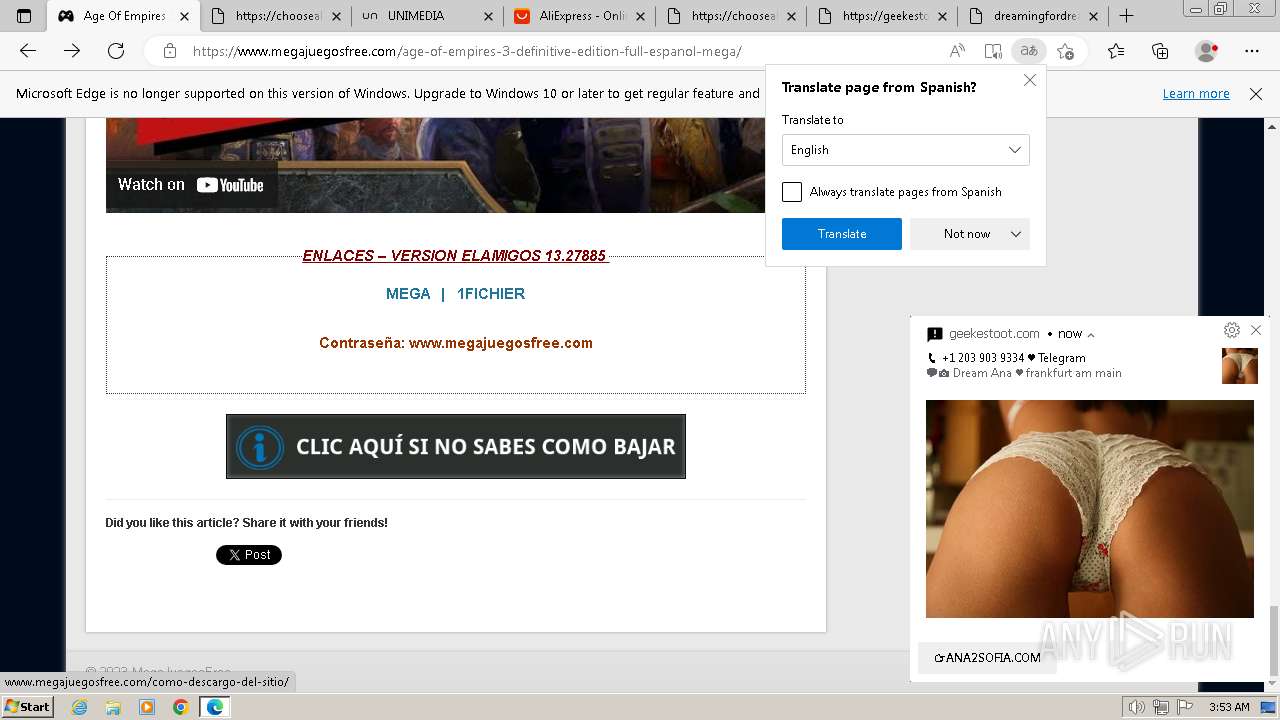1280x720 pixels.
Task: Click the small notification thumbnail image
Action: coord(1240,366)
